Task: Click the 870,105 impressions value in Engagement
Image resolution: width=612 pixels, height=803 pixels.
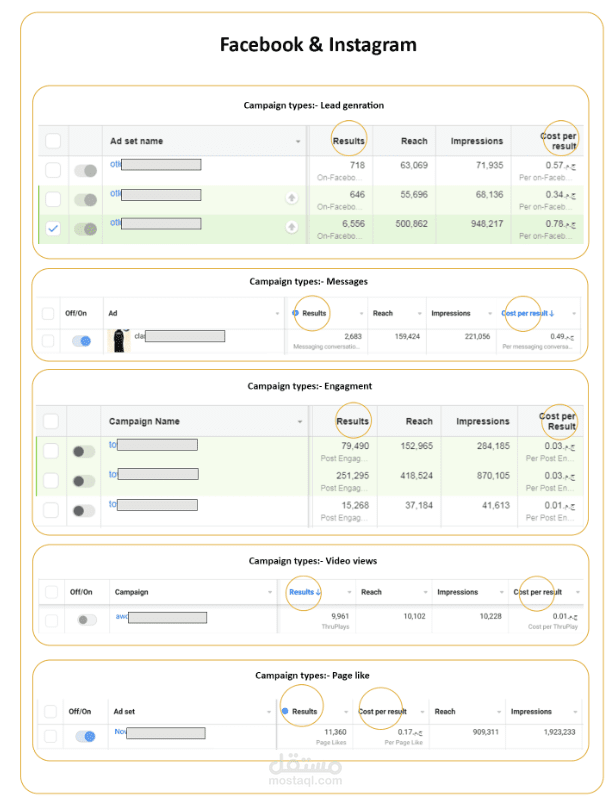Action: [493, 476]
